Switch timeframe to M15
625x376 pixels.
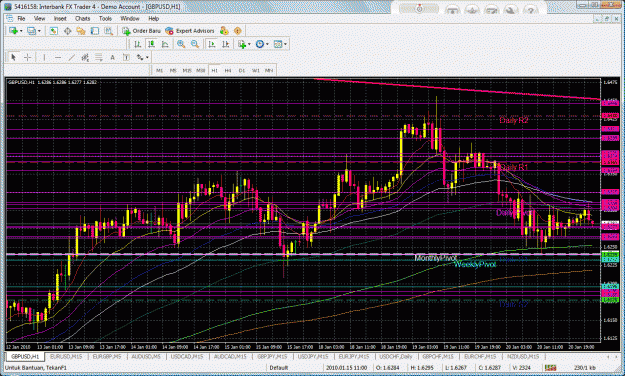187,71
